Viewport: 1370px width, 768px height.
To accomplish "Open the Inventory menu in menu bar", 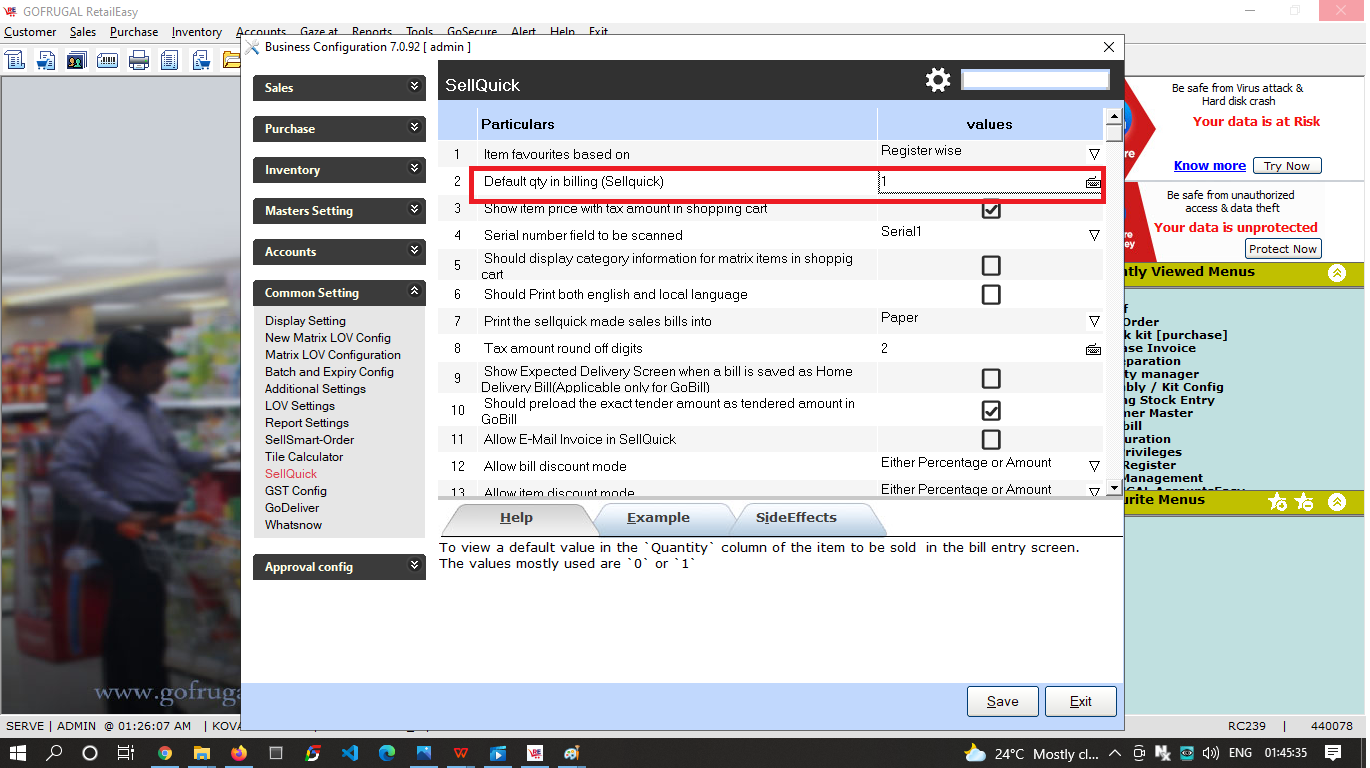I will pyautogui.click(x=196, y=32).
